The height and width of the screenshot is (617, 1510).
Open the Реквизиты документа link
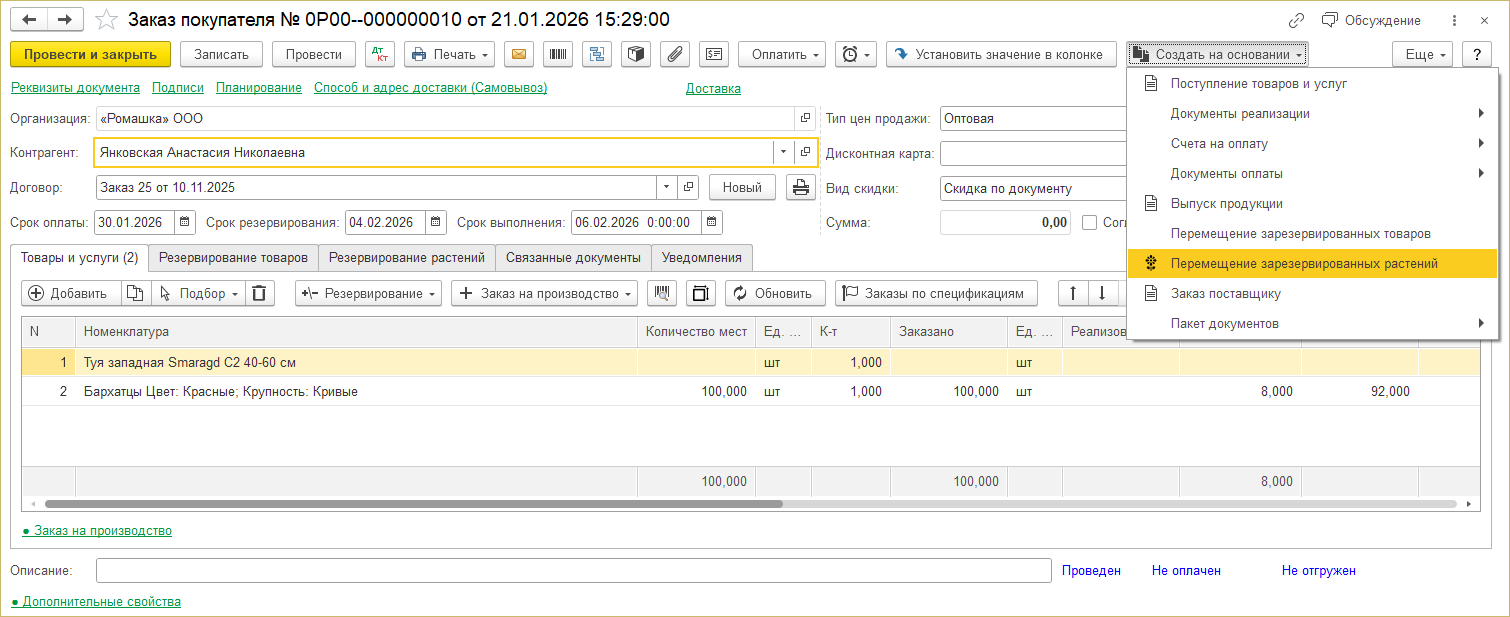coord(75,88)
